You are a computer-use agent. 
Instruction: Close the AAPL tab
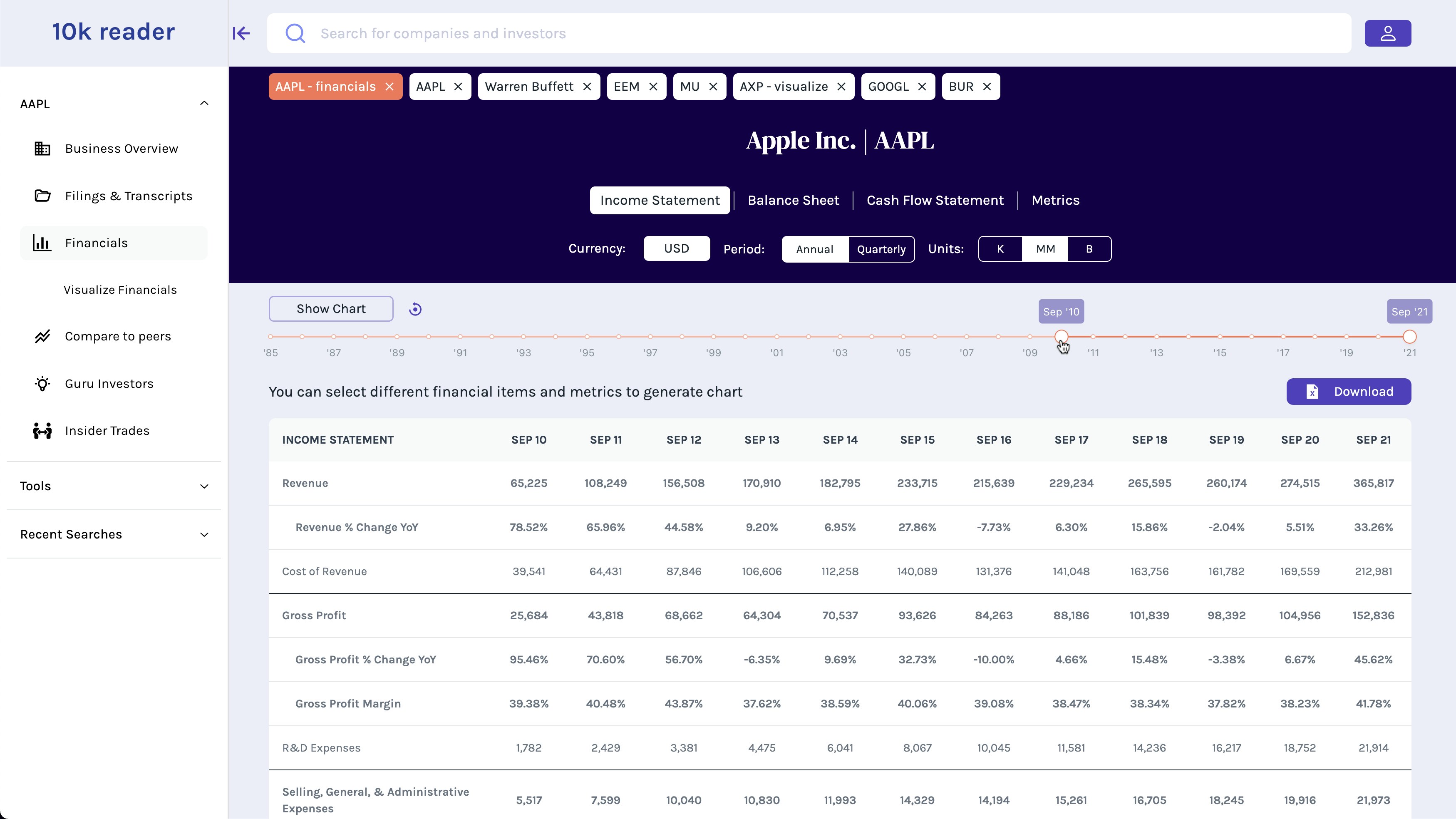point(459,87)
